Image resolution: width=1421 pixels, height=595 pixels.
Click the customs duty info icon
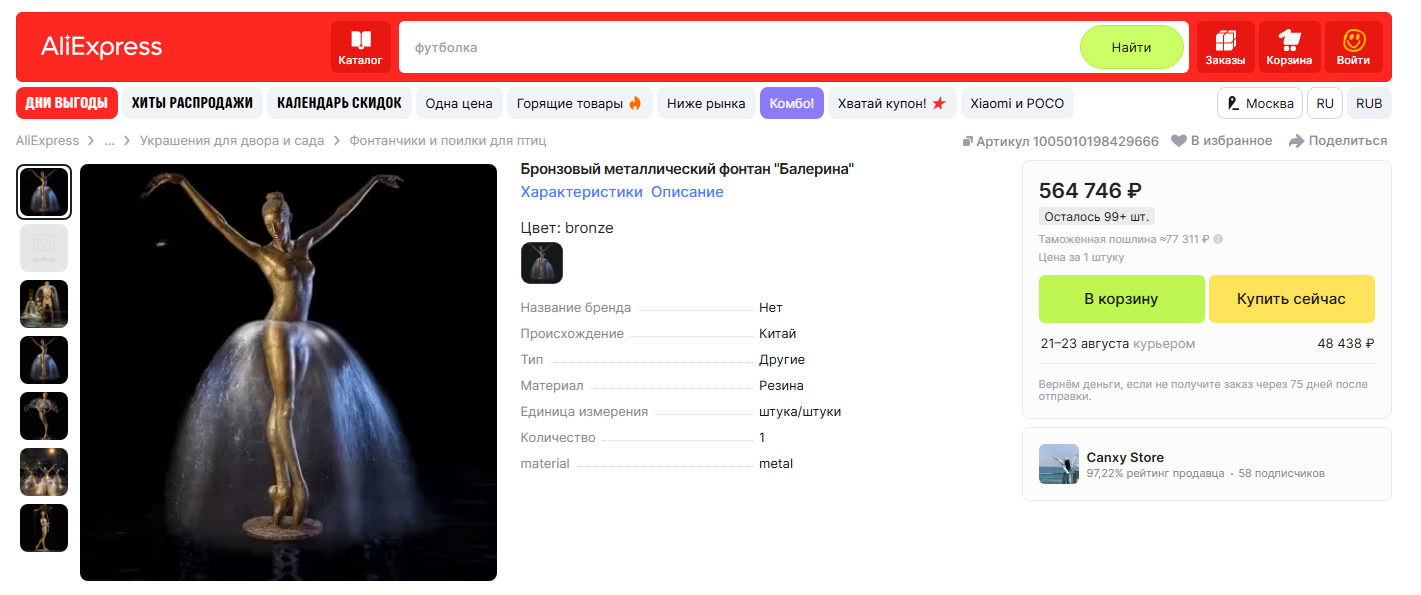pos(1218,239)
